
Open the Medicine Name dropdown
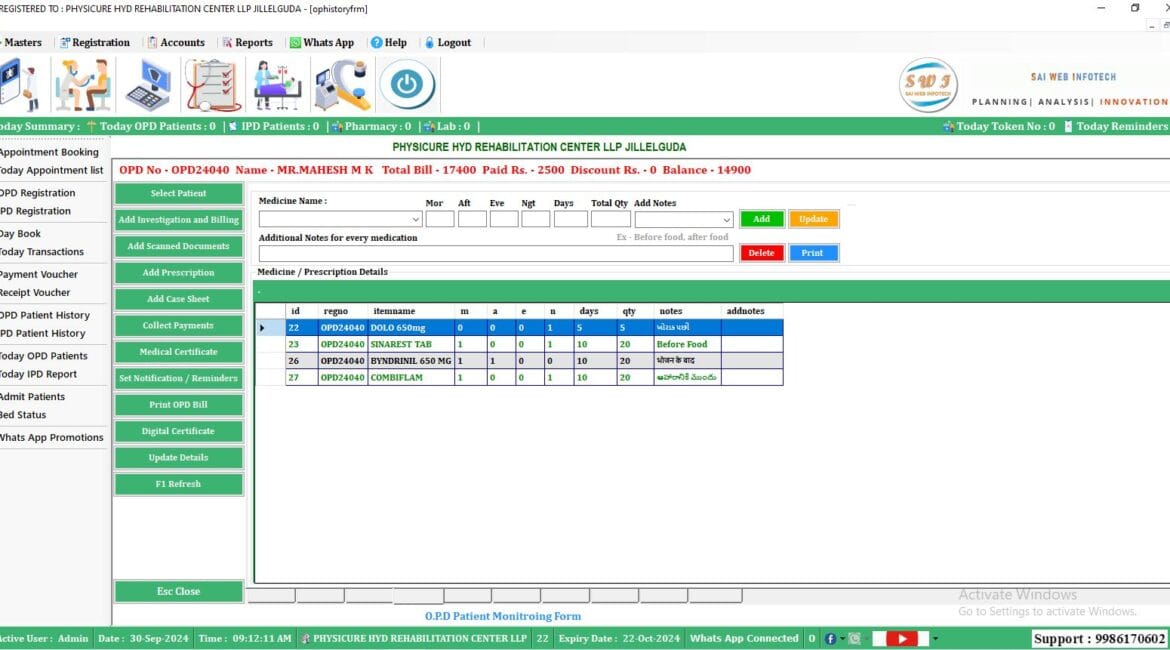(415, 218)
